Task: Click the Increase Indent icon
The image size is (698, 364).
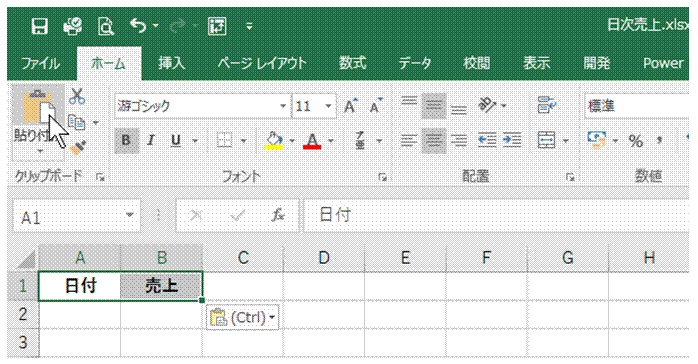Action: [512, 141]
